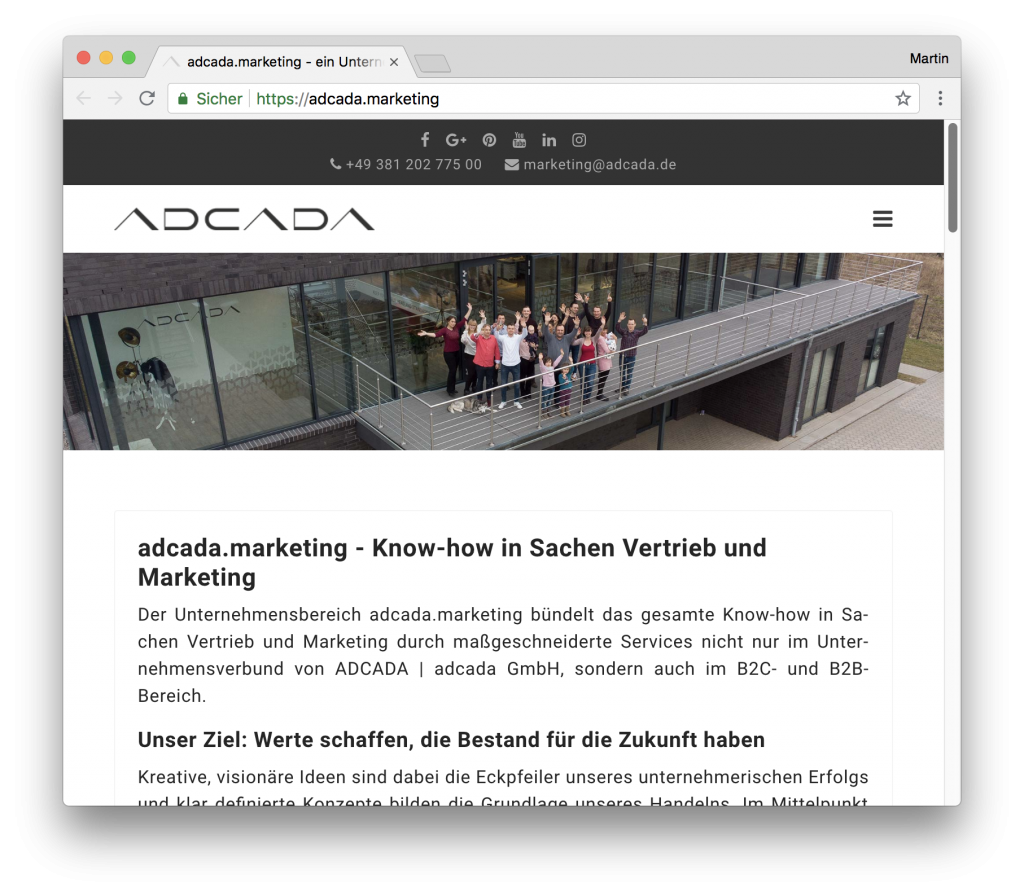Screen dimensions: 1024x896
Task: Open the hamburger navigation menu
Action: click(x=882, y=218)
